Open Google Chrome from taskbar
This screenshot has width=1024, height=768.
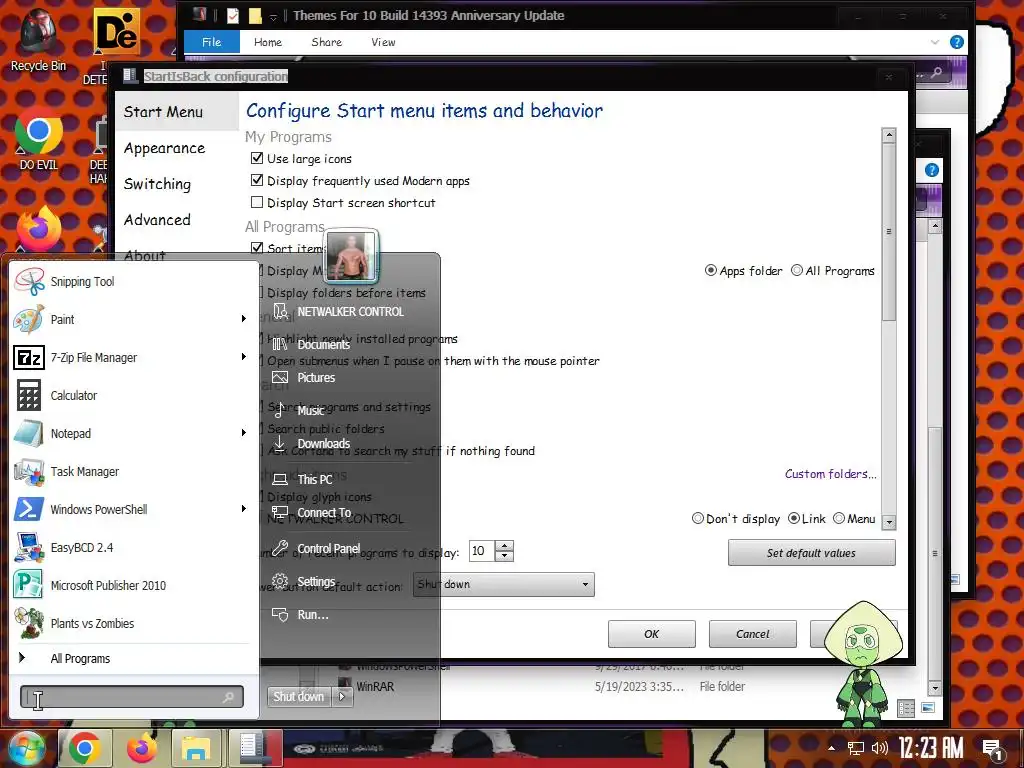click(84, 749)
